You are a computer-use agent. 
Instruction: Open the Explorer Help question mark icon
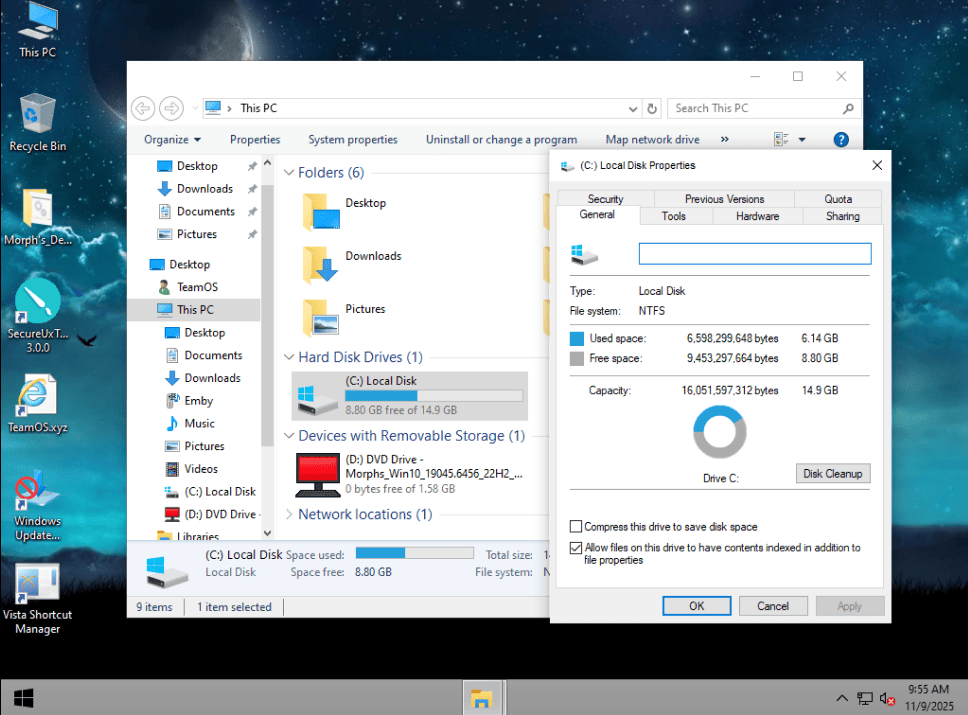[x=841, y=140]
